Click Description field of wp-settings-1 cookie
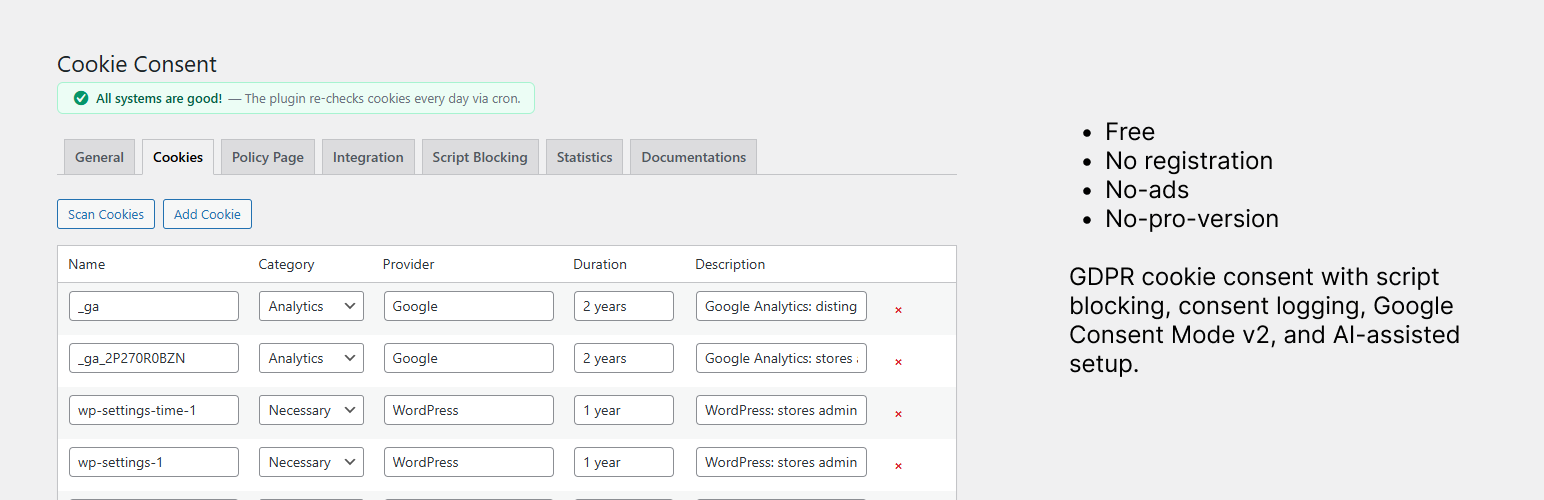The height and width of the screenshot is (500, 1544). pyautogui.click(x=781, y=462)
